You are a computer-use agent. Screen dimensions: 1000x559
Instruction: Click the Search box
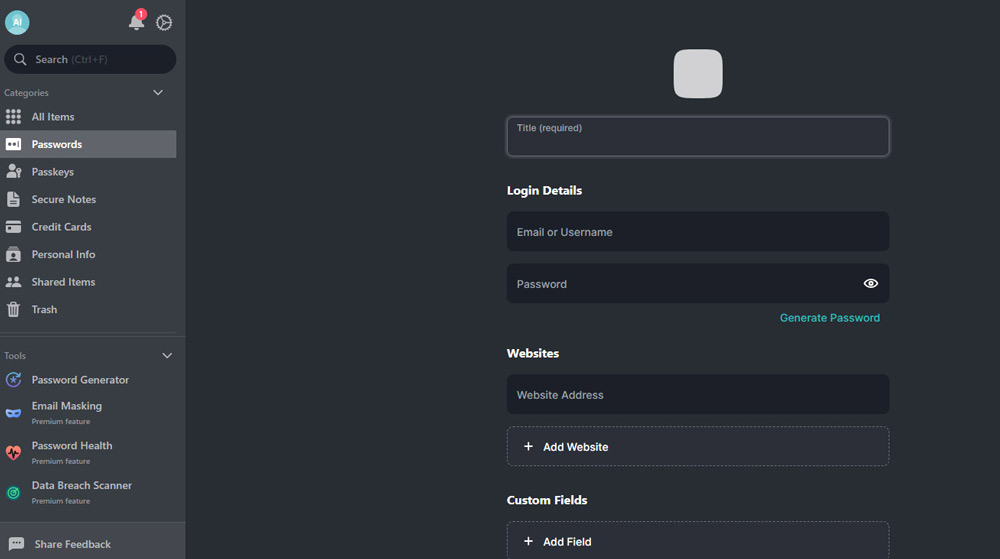pos(90,59)
